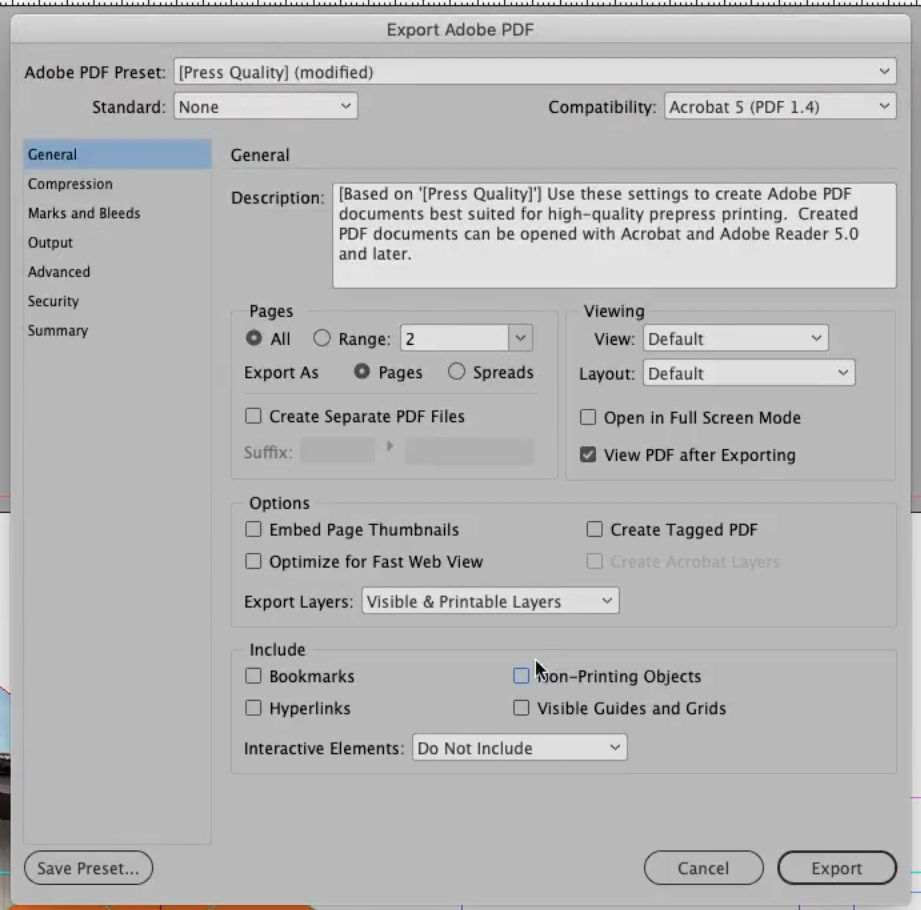Toggle Non-Printing Objects checkbox

point(521,676)
